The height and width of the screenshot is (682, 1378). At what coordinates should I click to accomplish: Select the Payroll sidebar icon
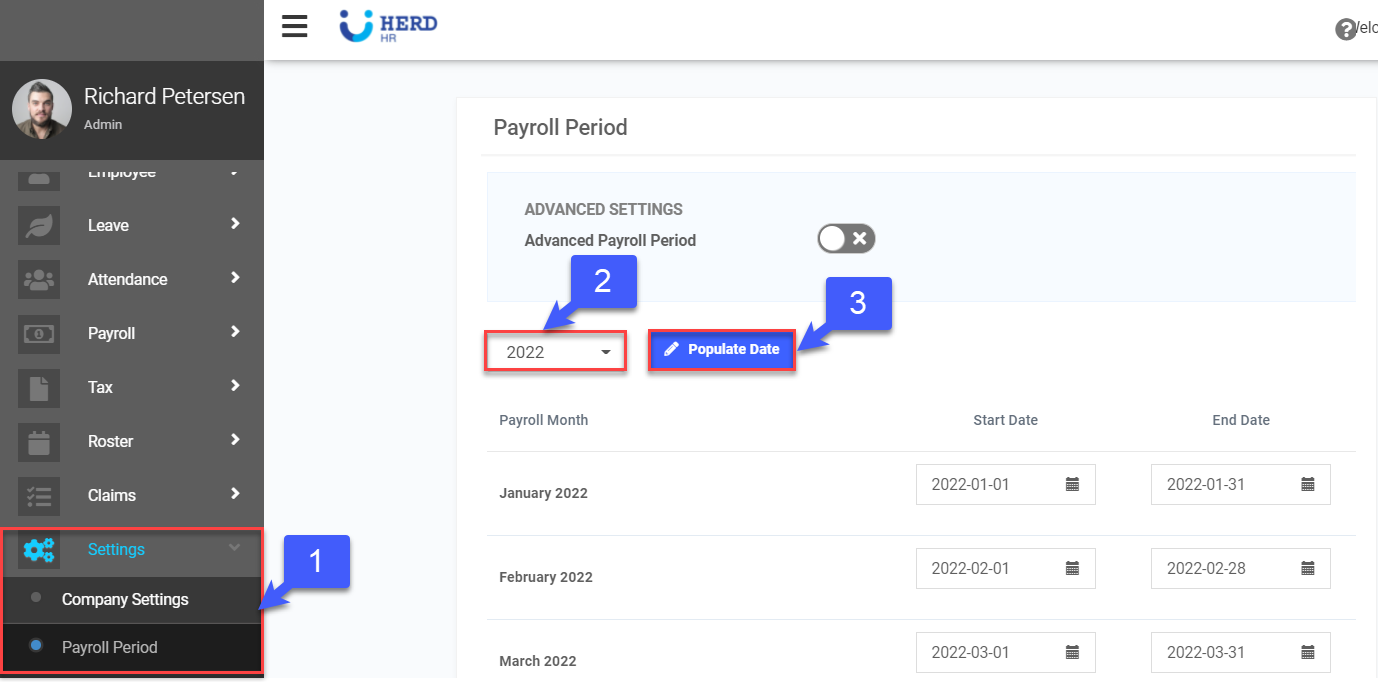[39, 333]
